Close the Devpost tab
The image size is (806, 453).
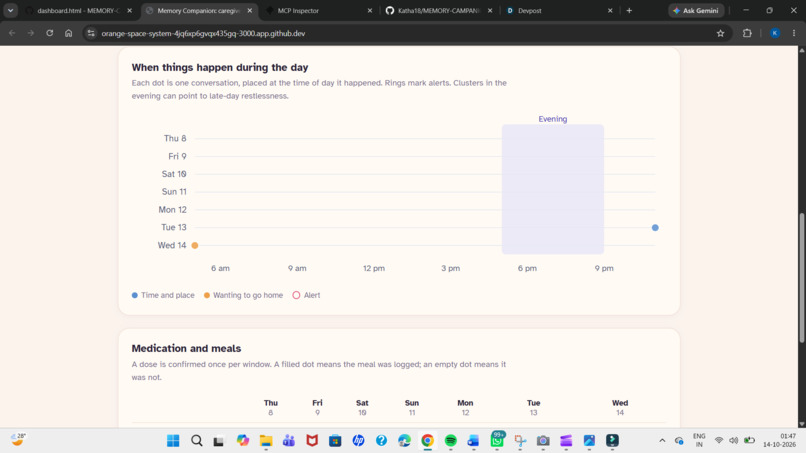coord(610,10)
